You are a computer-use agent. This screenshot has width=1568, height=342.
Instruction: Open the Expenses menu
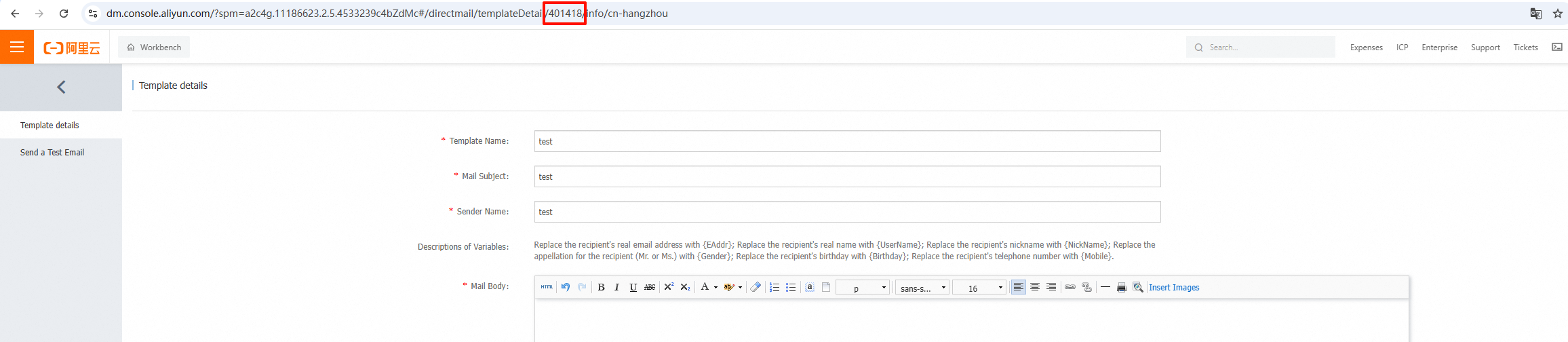(x=1366, y=47)
